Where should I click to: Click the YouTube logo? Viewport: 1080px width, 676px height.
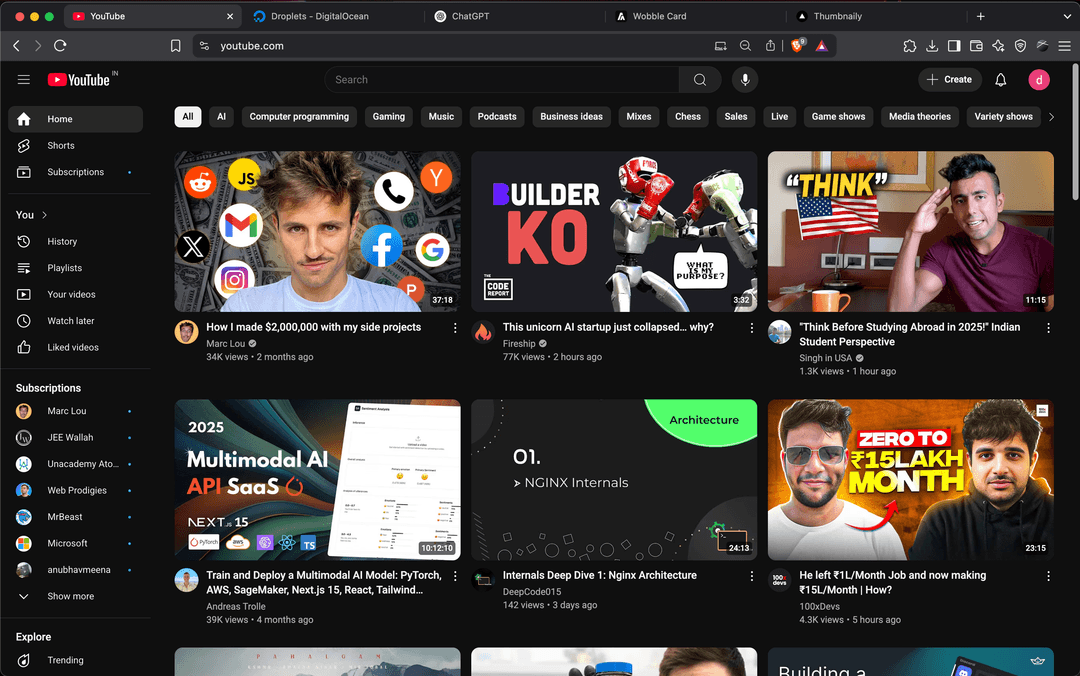79,80
